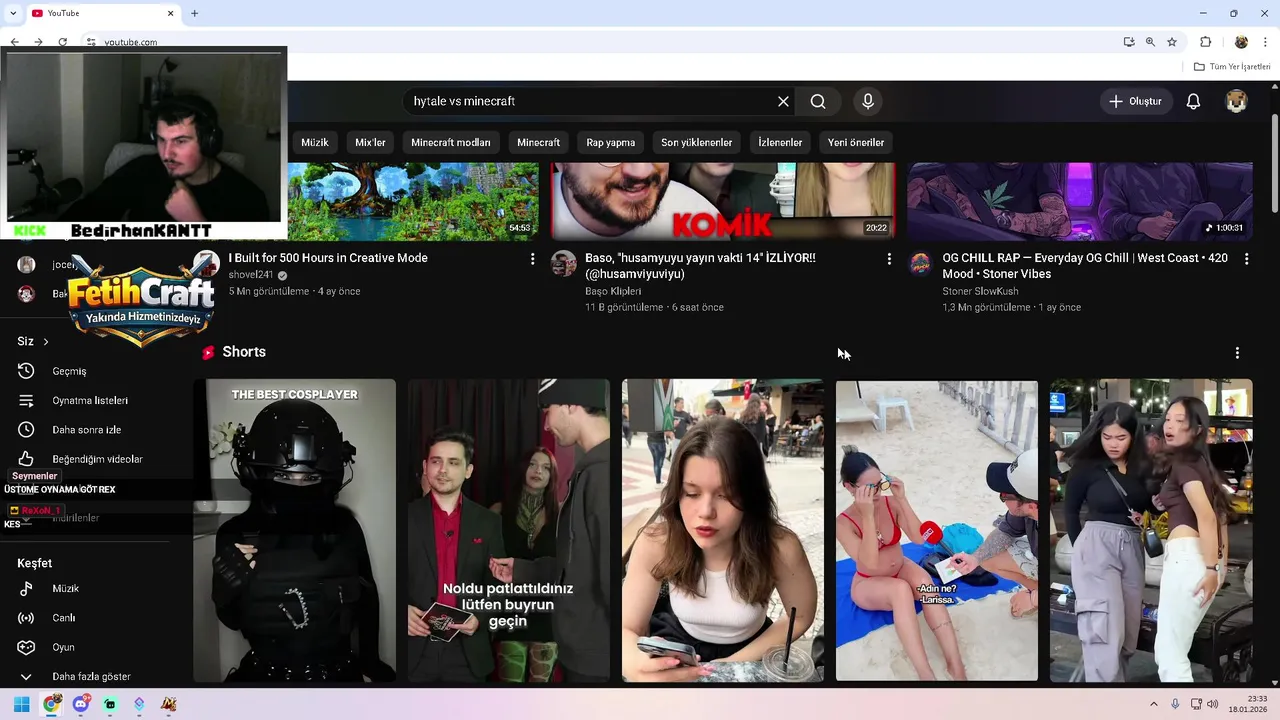Show hidden system tray icons chevron
The height and width of the screenshot is (720, 1280).
[x=1153, y=704]
